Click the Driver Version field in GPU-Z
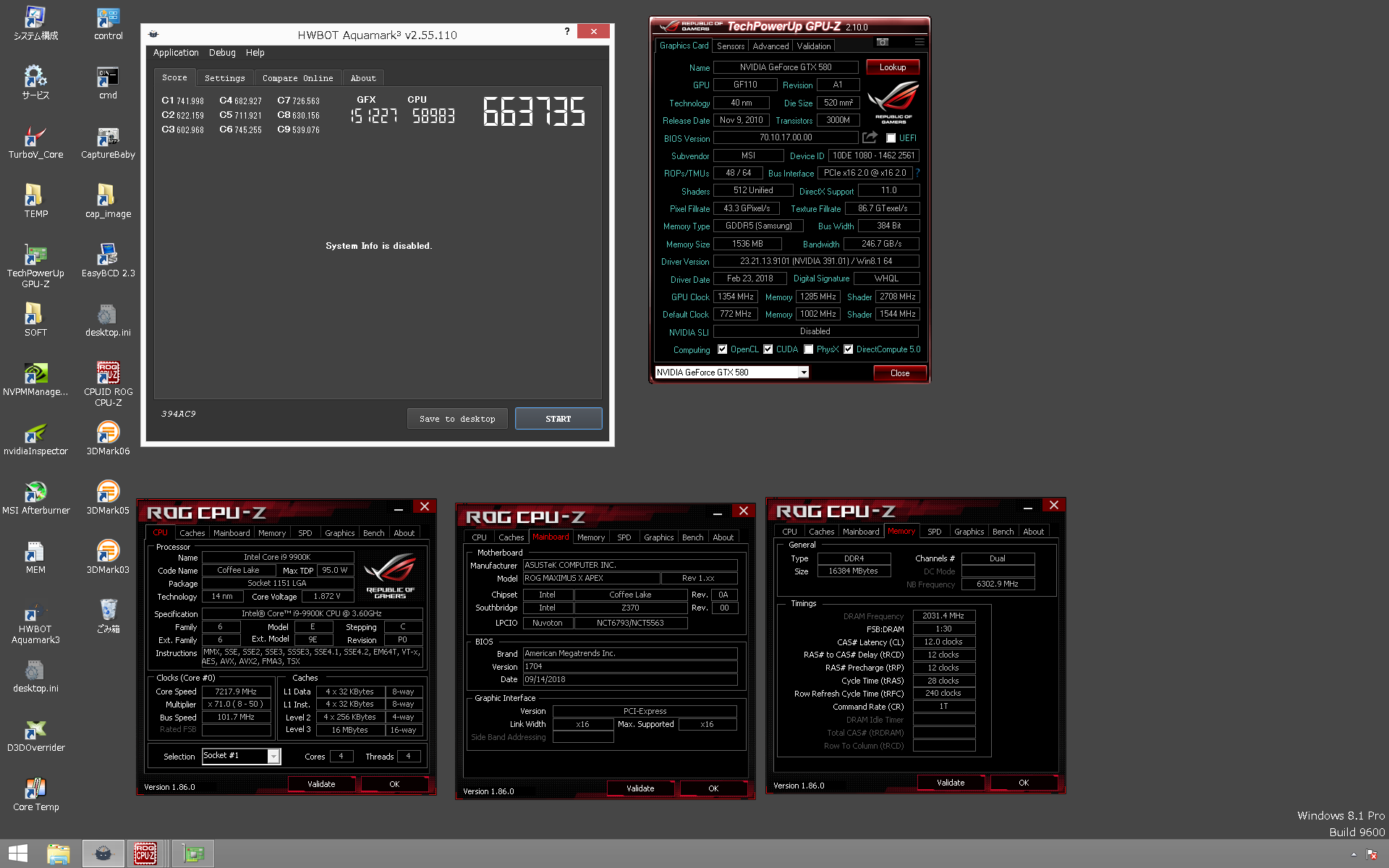 816,261
